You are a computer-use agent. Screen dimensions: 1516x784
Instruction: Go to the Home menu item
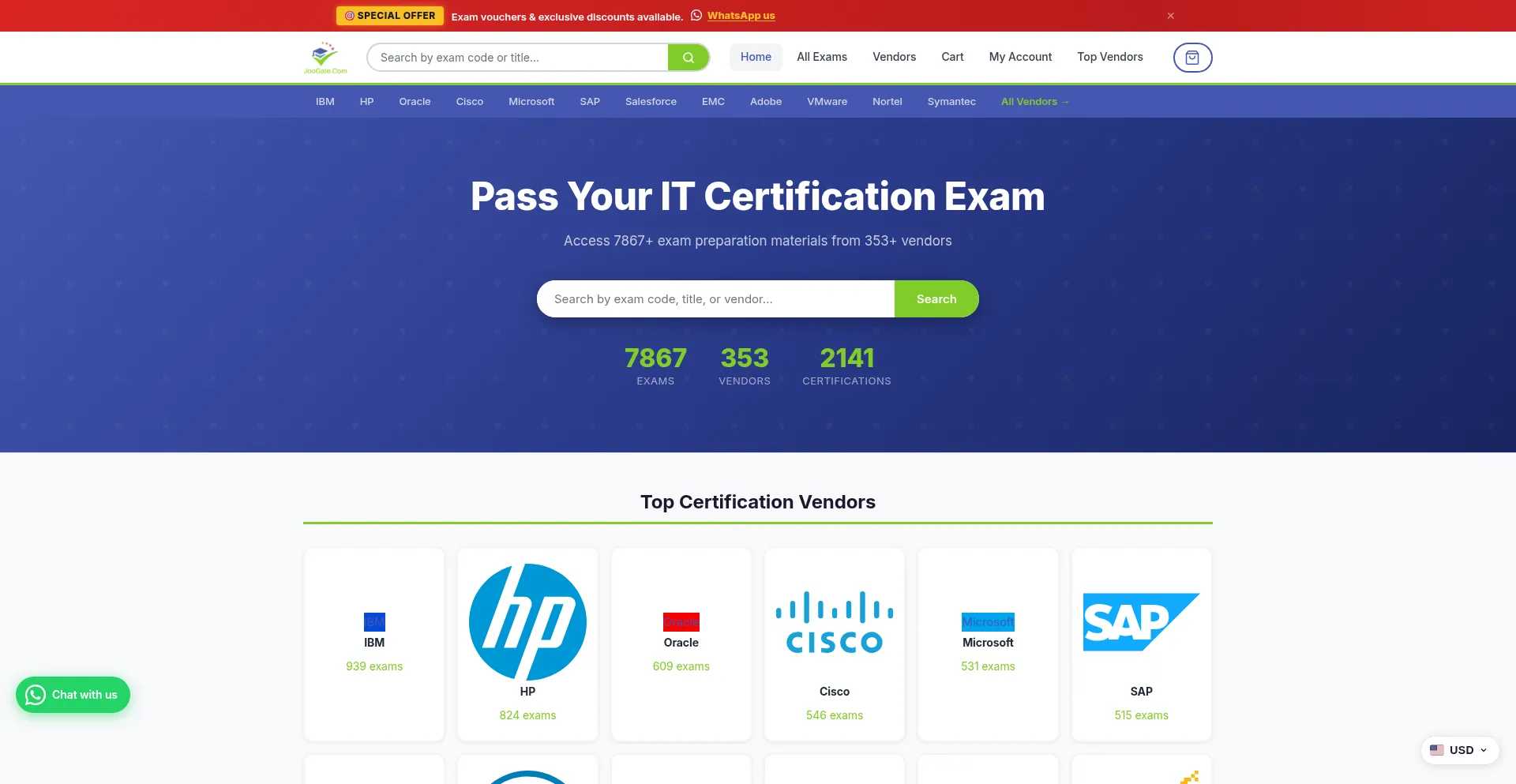756,57
